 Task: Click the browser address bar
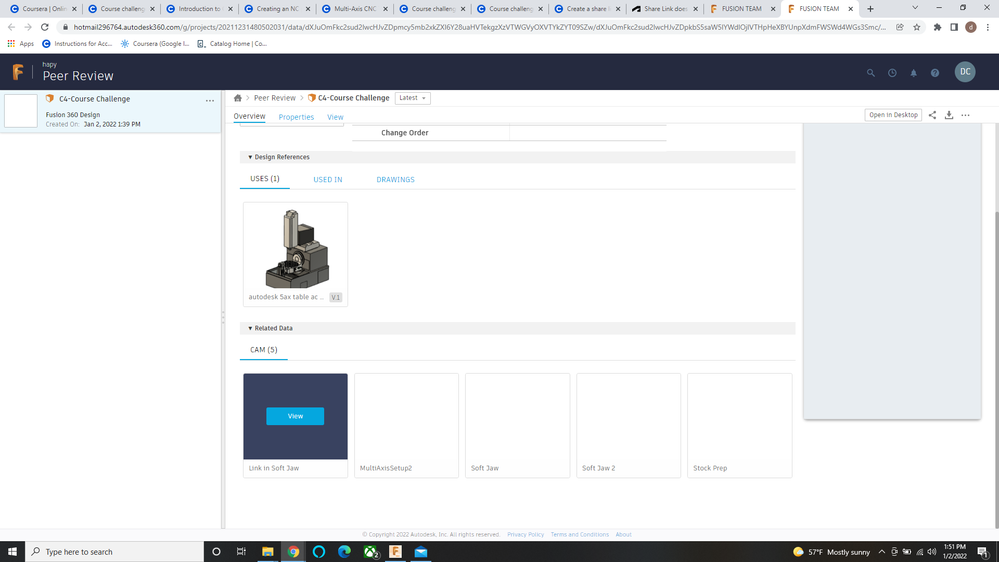click(x=478, y=27)
